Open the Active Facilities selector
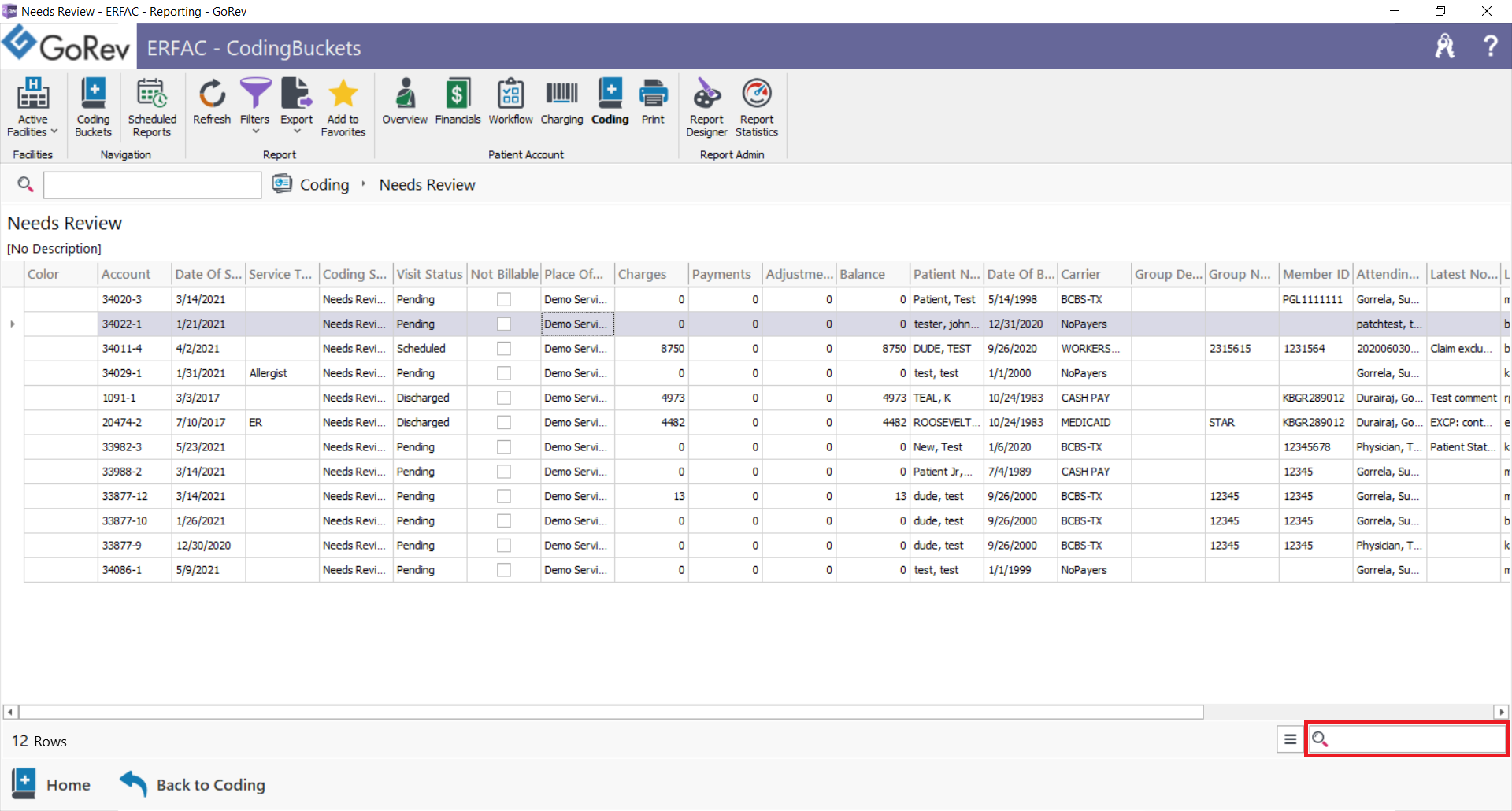The width and height of the screenshot is (1512, 811). click(33, 108)
